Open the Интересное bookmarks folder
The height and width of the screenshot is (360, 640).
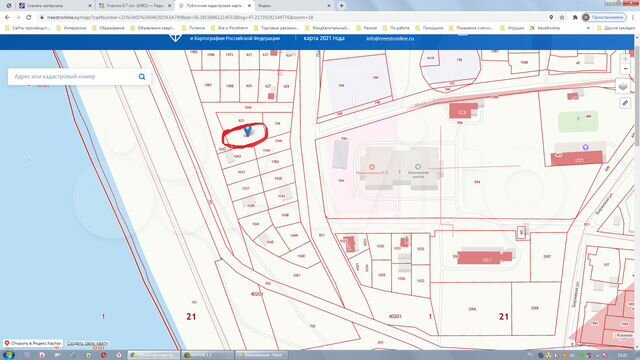click(71, 28)
